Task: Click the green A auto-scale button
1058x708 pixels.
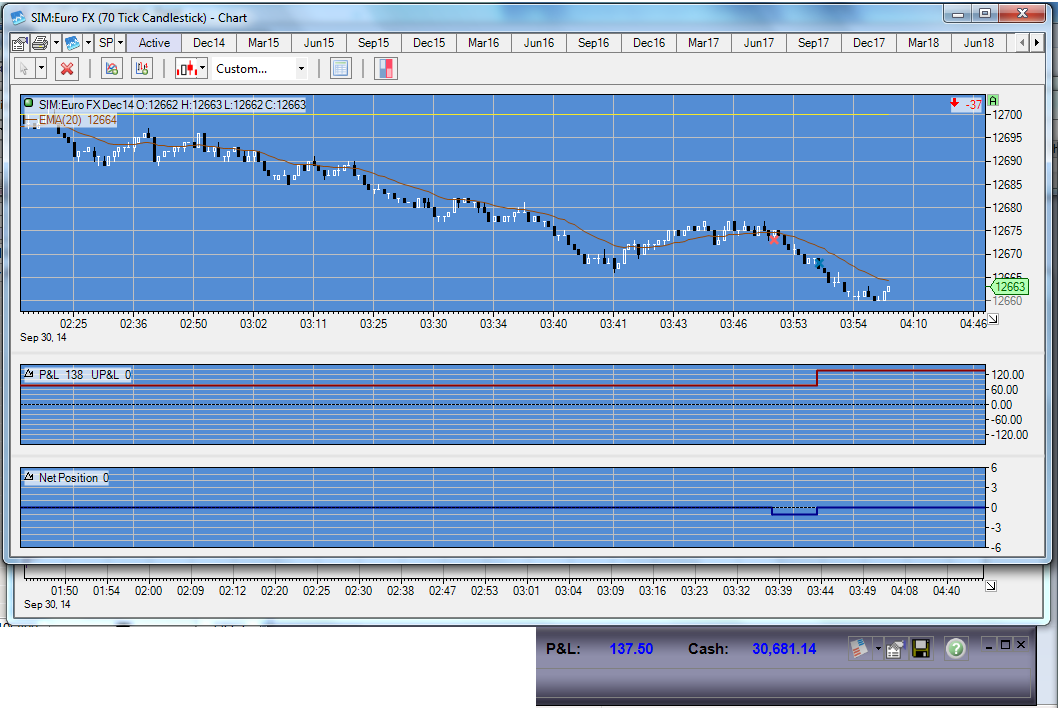Action: (x=993, y=101)
